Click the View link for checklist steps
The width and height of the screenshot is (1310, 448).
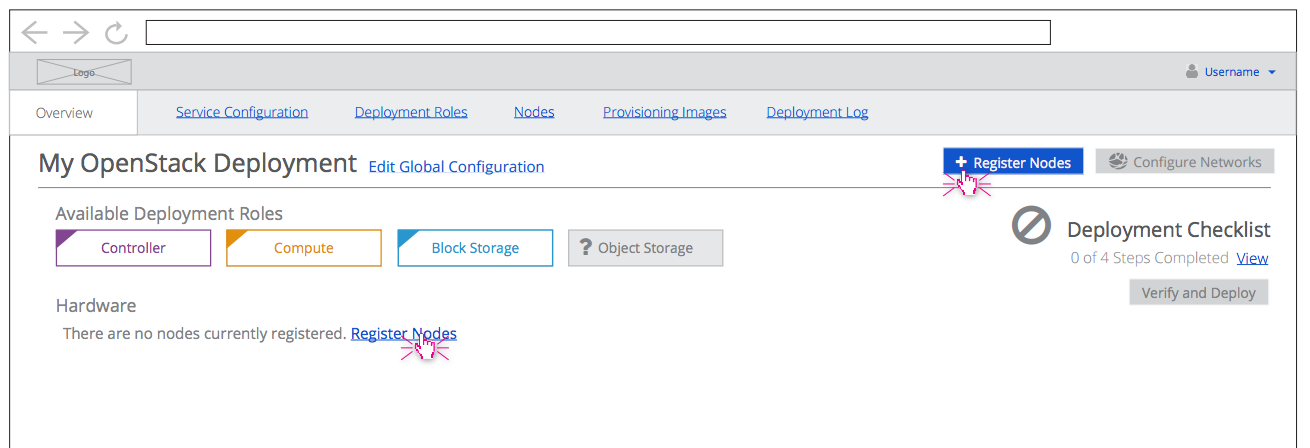tap(1252, 258)
